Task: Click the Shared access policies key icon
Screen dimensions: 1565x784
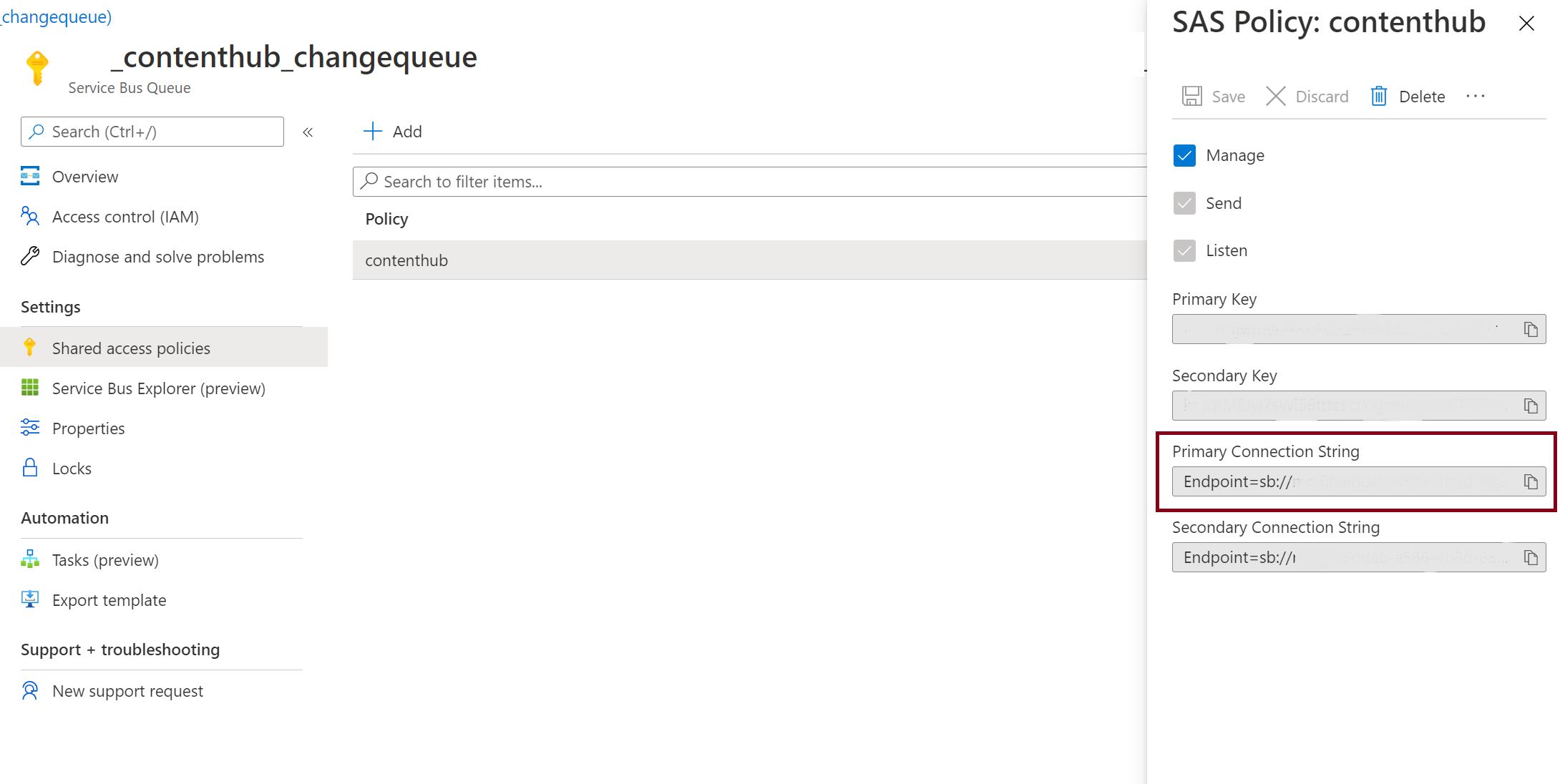Action: pyautogui.click(x=29, y=347)
